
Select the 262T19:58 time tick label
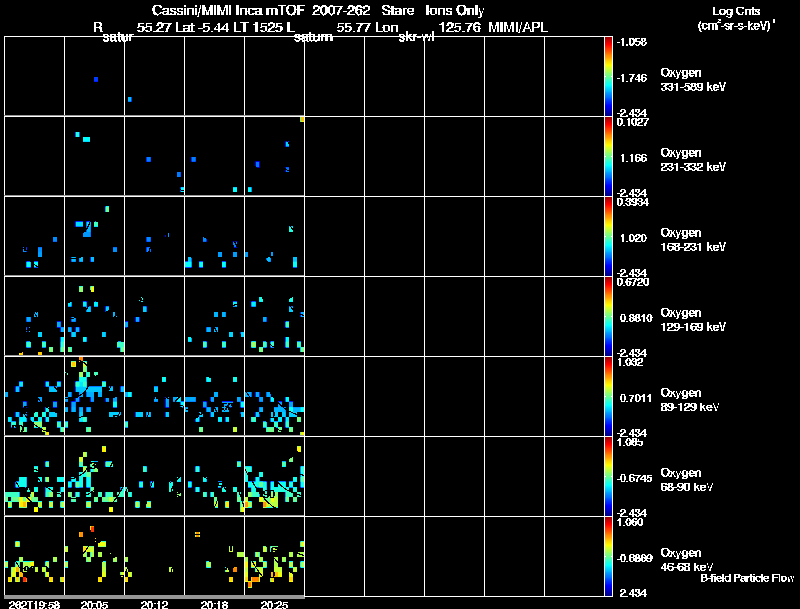[x=34, y=604]
